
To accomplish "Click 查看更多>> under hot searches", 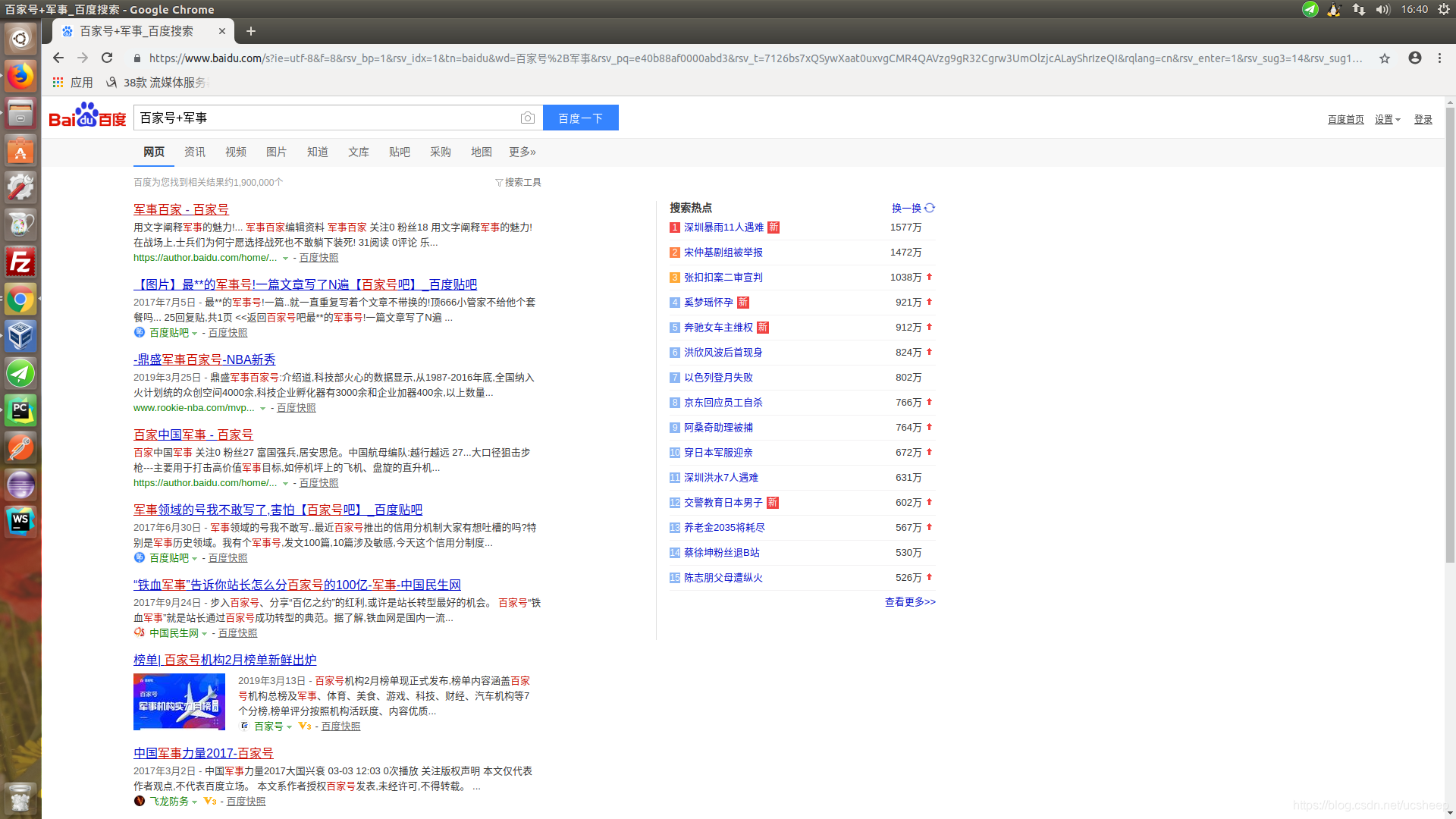I will click(x=910, y=601).
